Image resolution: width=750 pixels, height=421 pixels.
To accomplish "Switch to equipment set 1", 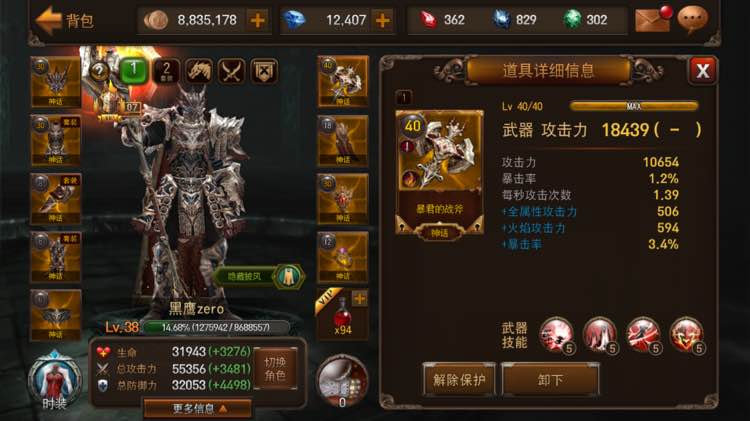I will 134,71.
